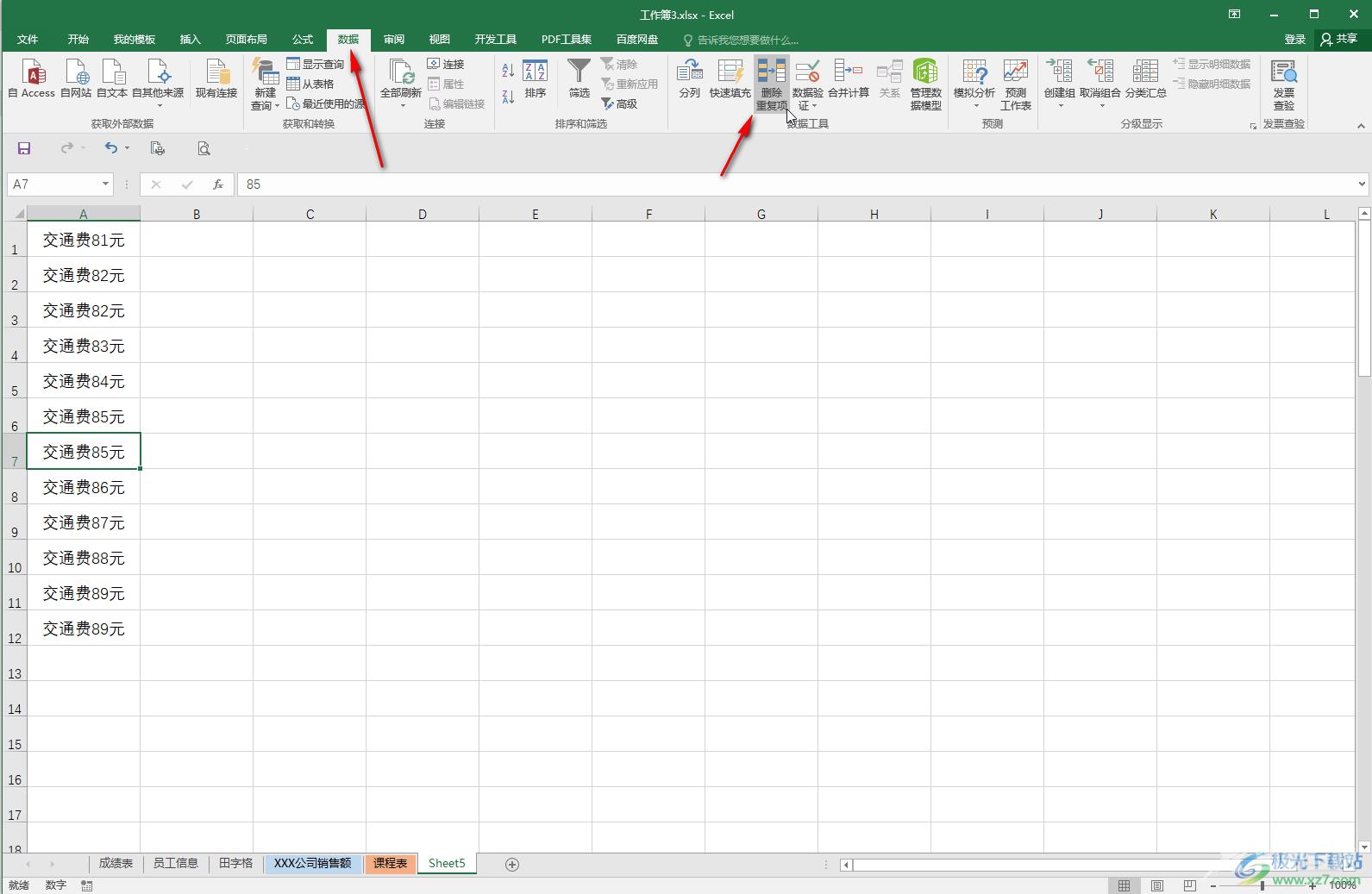Click 告诉我您想要做什么 search box
The width and height of the screenshot is (1372, 894).
tap(740, 40)
